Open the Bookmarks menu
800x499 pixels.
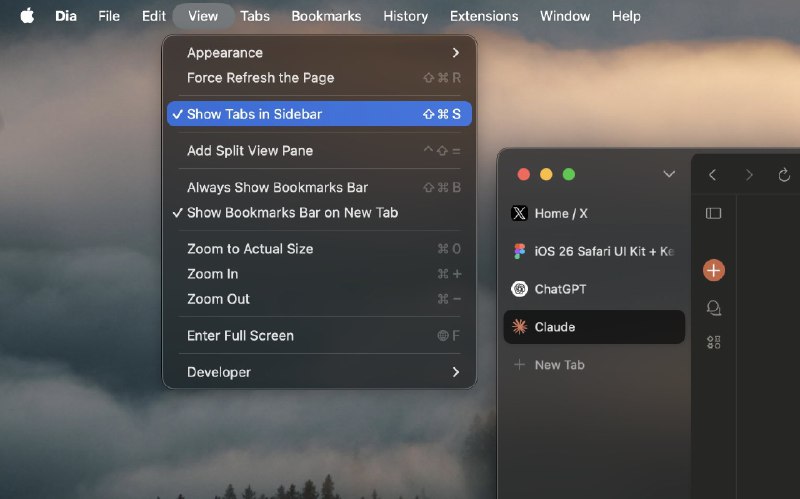pyautogui.click(x=326, y=16)
